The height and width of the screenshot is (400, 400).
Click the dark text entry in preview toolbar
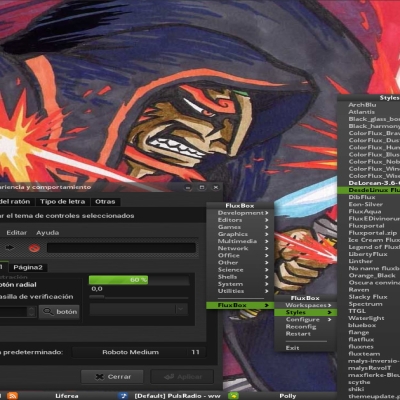(x=121, y=248)
